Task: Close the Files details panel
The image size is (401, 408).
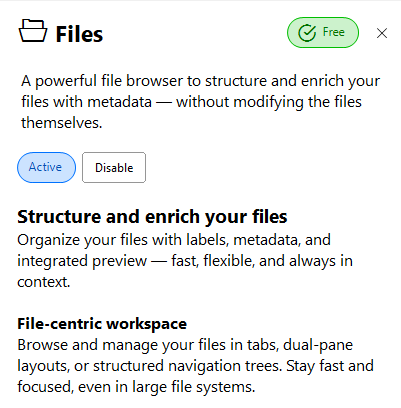Action: 382,33
